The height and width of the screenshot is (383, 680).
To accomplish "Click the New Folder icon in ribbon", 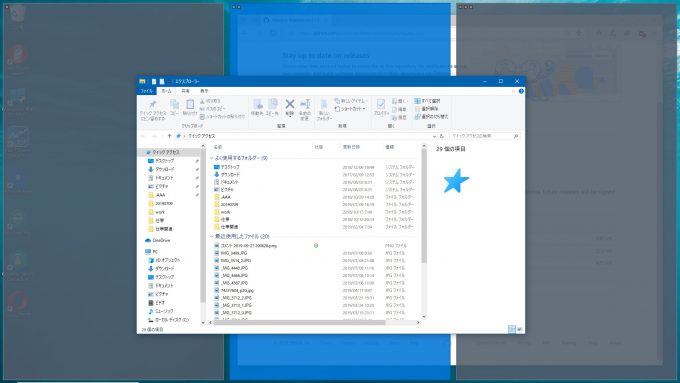I will pyautogui.click(x=324, y=104).
